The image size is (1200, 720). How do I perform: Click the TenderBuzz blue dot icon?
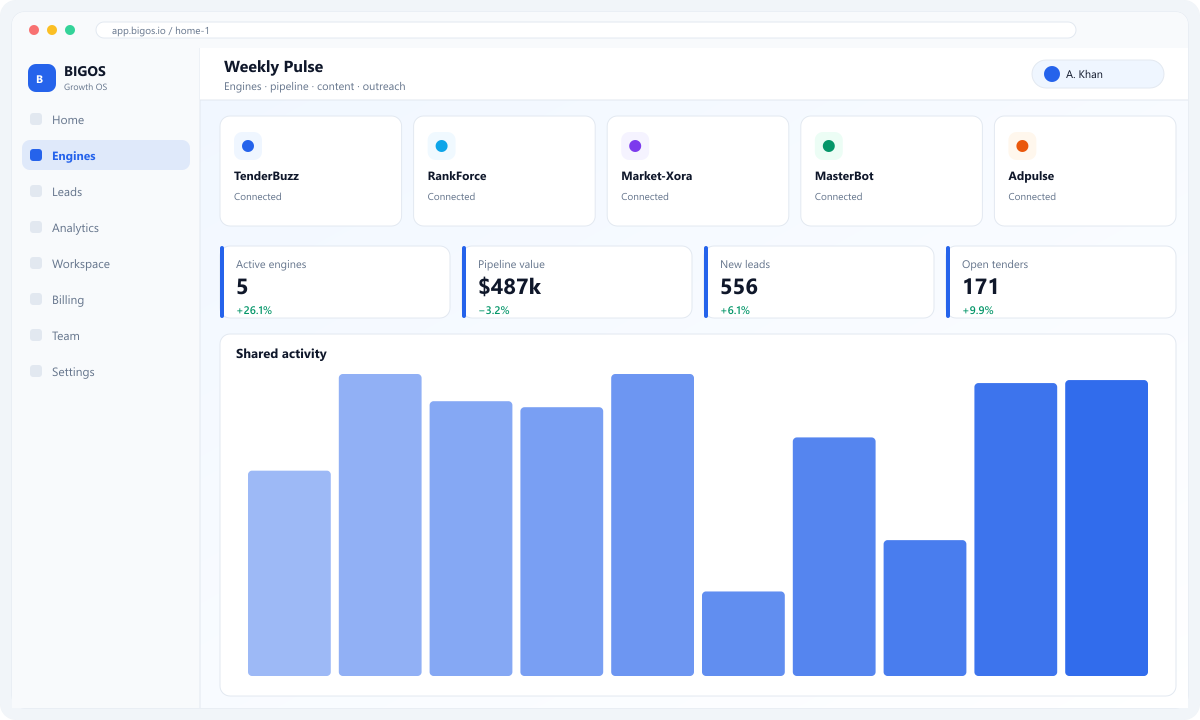pyautogui.click(x=248, y=146)
